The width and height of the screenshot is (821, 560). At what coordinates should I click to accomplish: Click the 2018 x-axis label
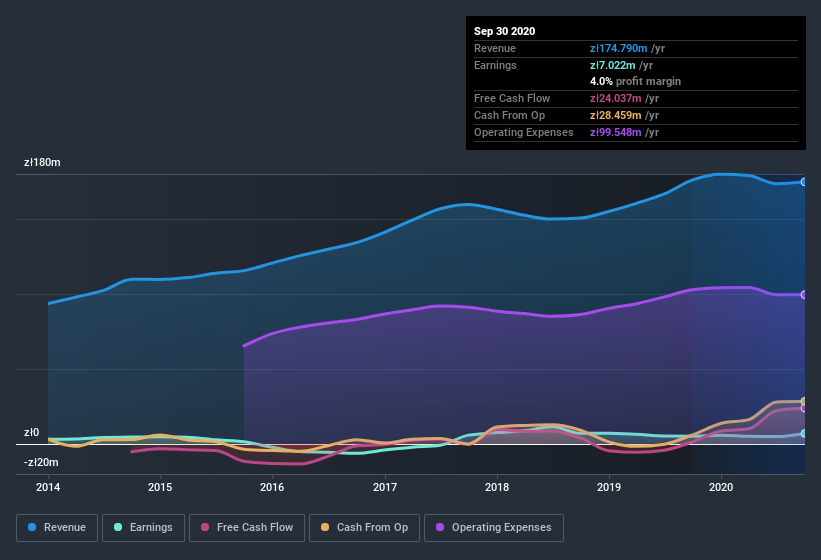[497, 487]
